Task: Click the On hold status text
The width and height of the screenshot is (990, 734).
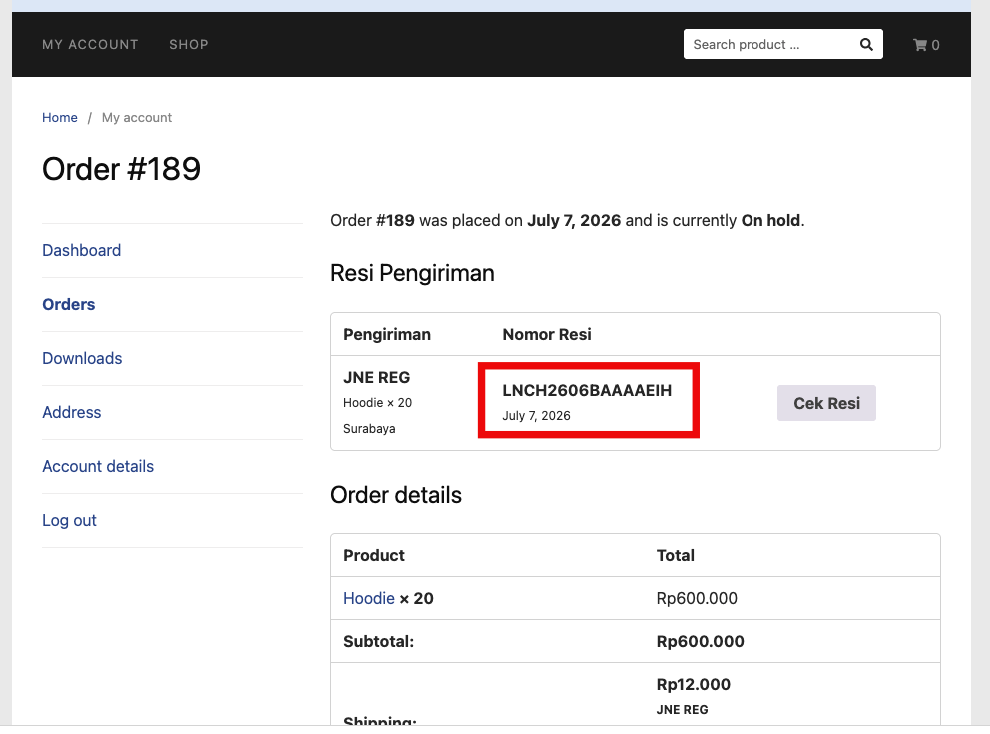Action: [770, 220]
